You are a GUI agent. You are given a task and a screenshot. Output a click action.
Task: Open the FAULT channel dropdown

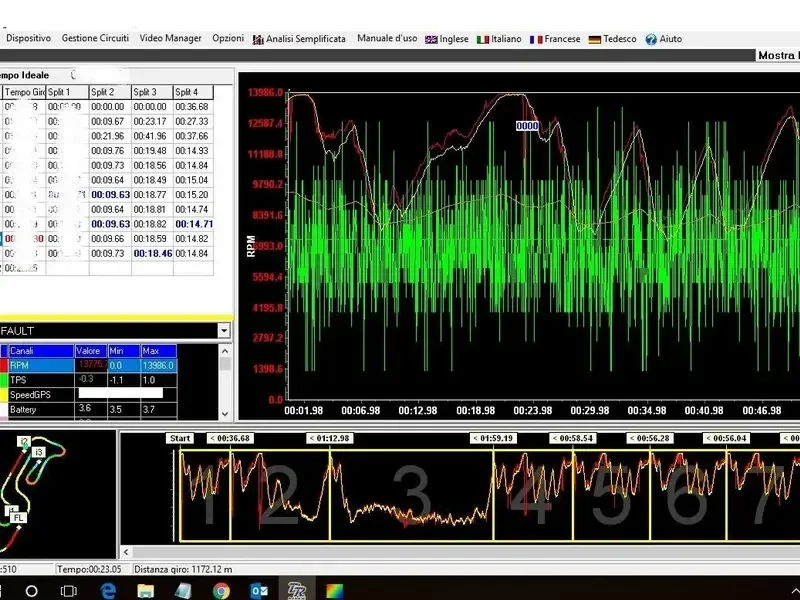click(224, 330)
